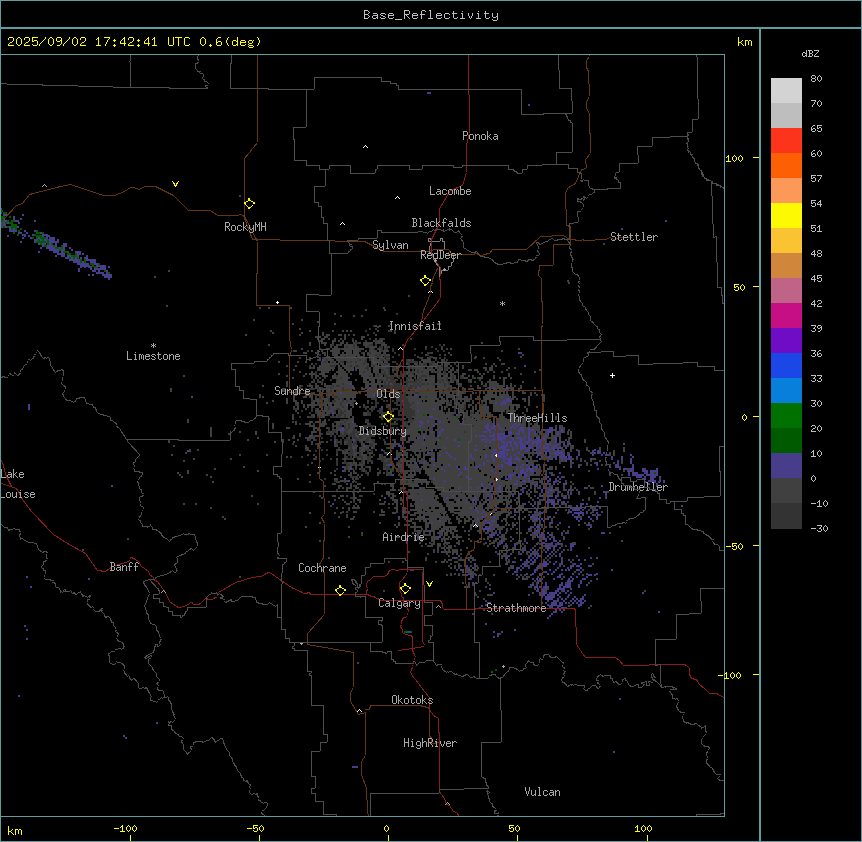
Task: Click the white caret marker near Ponoka
Action: click(366, 147)
